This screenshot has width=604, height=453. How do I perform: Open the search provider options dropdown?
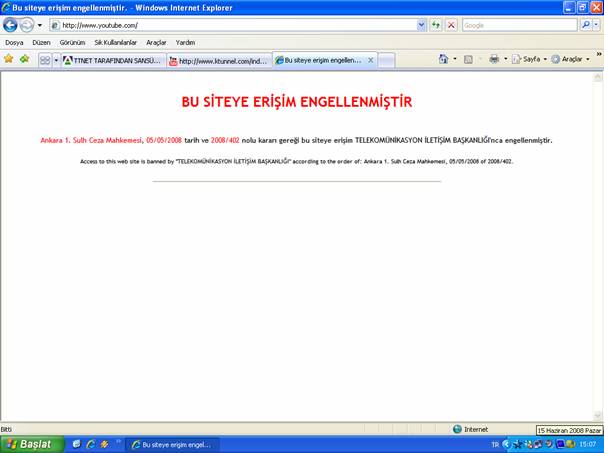coord(596,25)
